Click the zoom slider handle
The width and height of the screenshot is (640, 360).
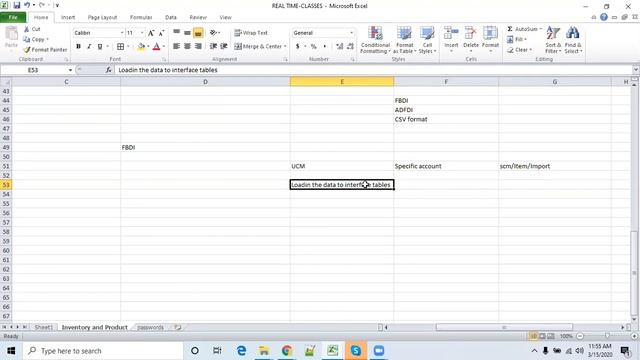[x=607, y=336]
